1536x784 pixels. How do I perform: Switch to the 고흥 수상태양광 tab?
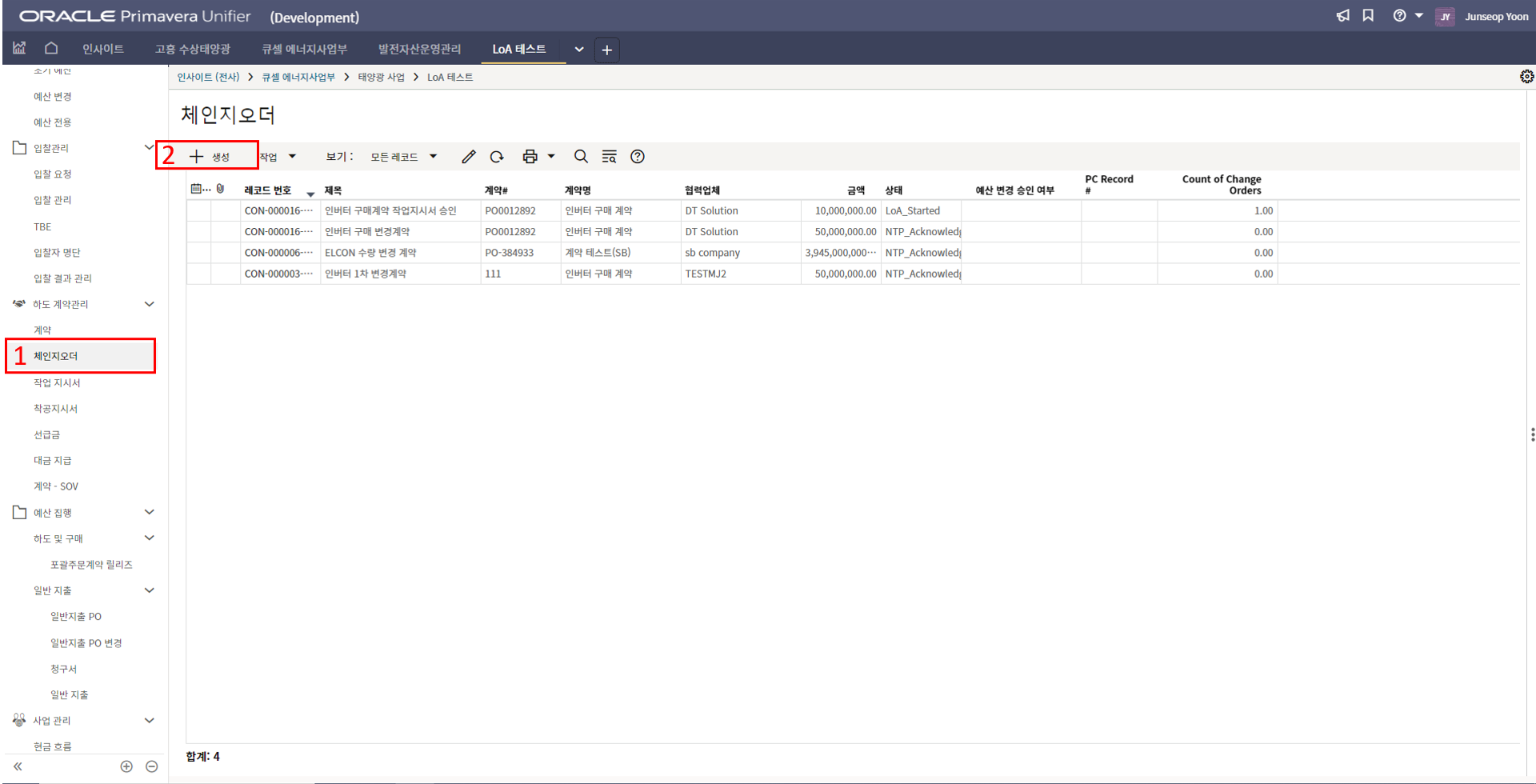pyautogui.click(x=193, y=50)
